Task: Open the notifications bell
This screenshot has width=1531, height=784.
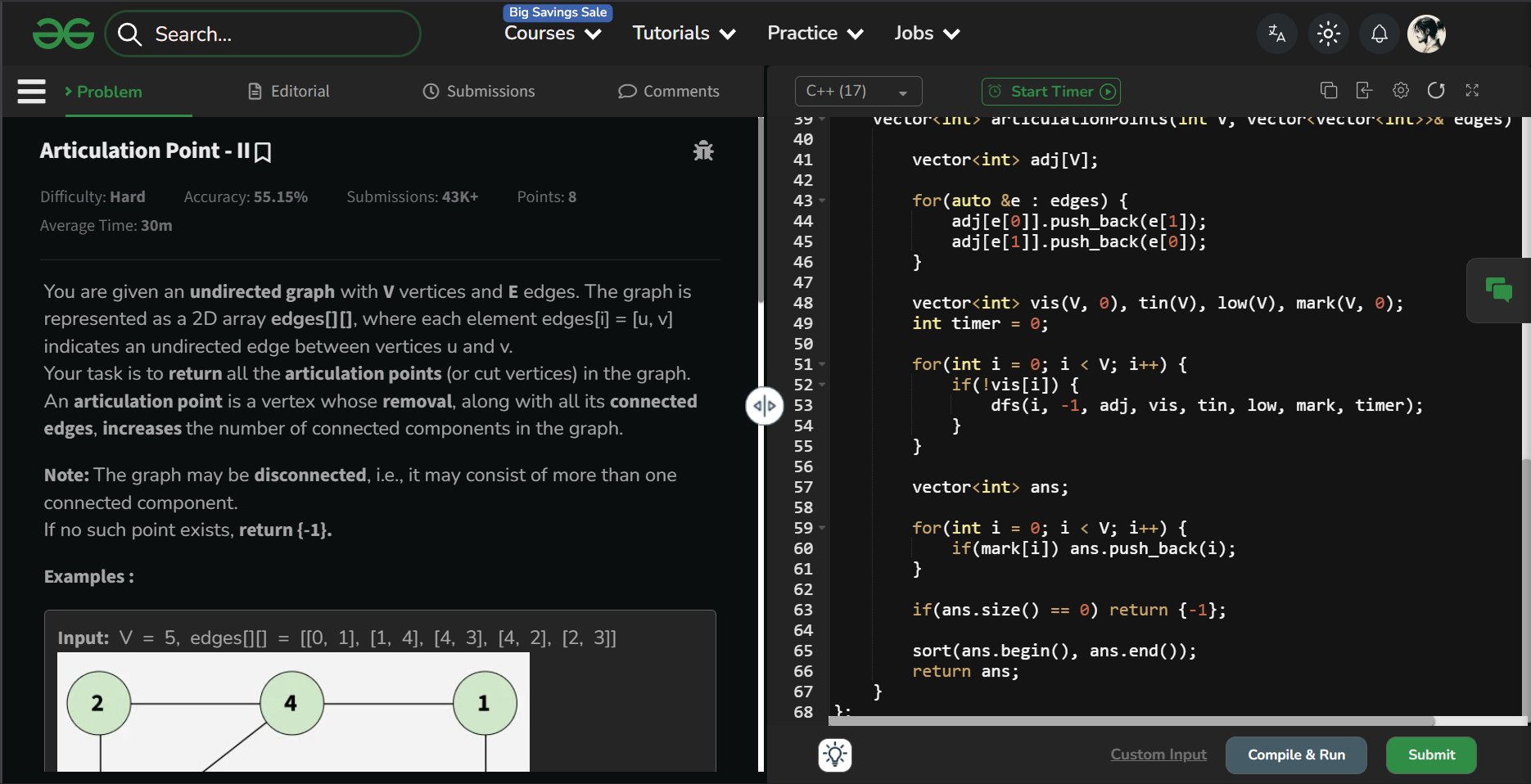Action: 1379,34
